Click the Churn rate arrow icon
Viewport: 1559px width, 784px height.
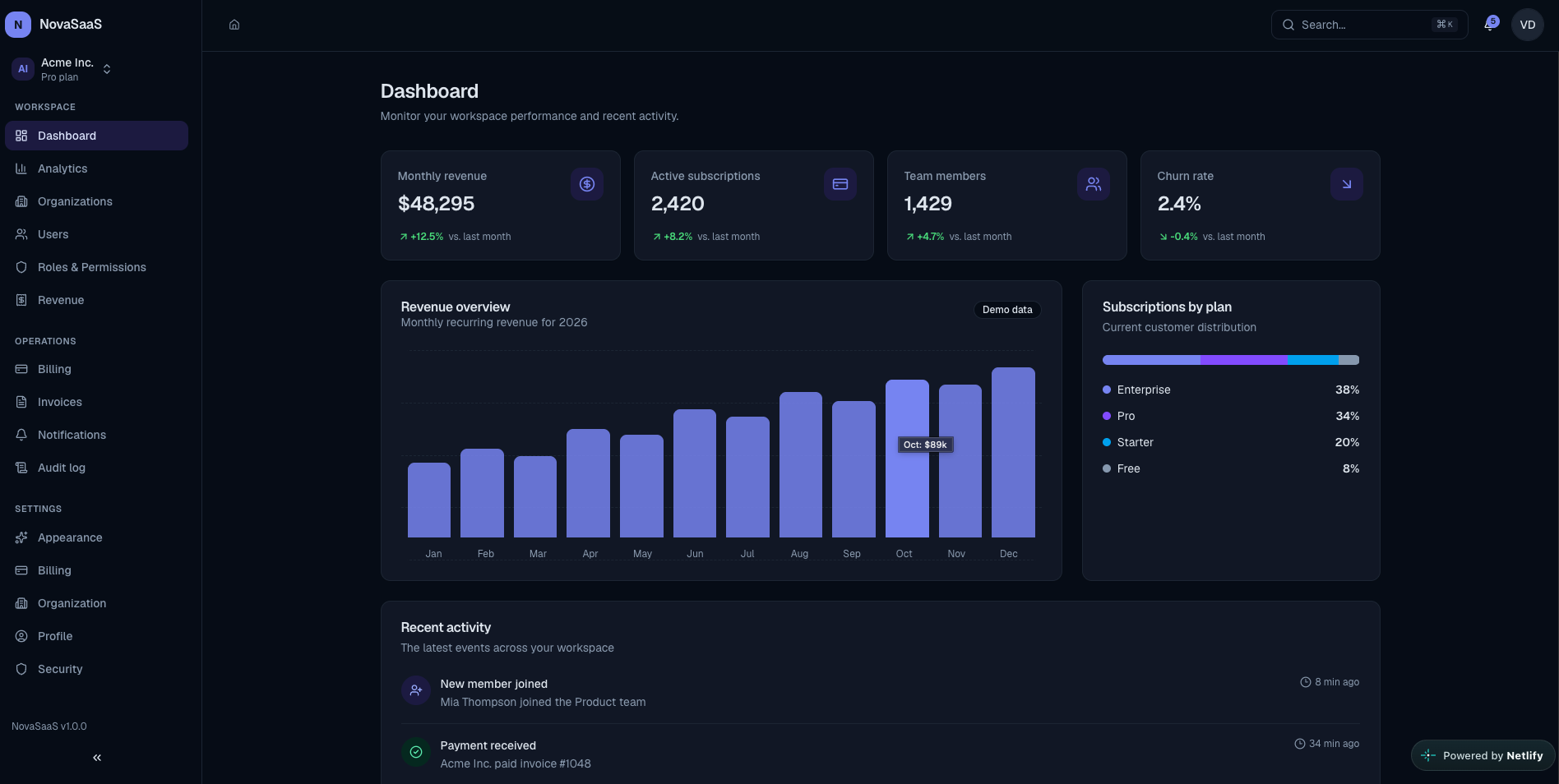(1347, 184)
